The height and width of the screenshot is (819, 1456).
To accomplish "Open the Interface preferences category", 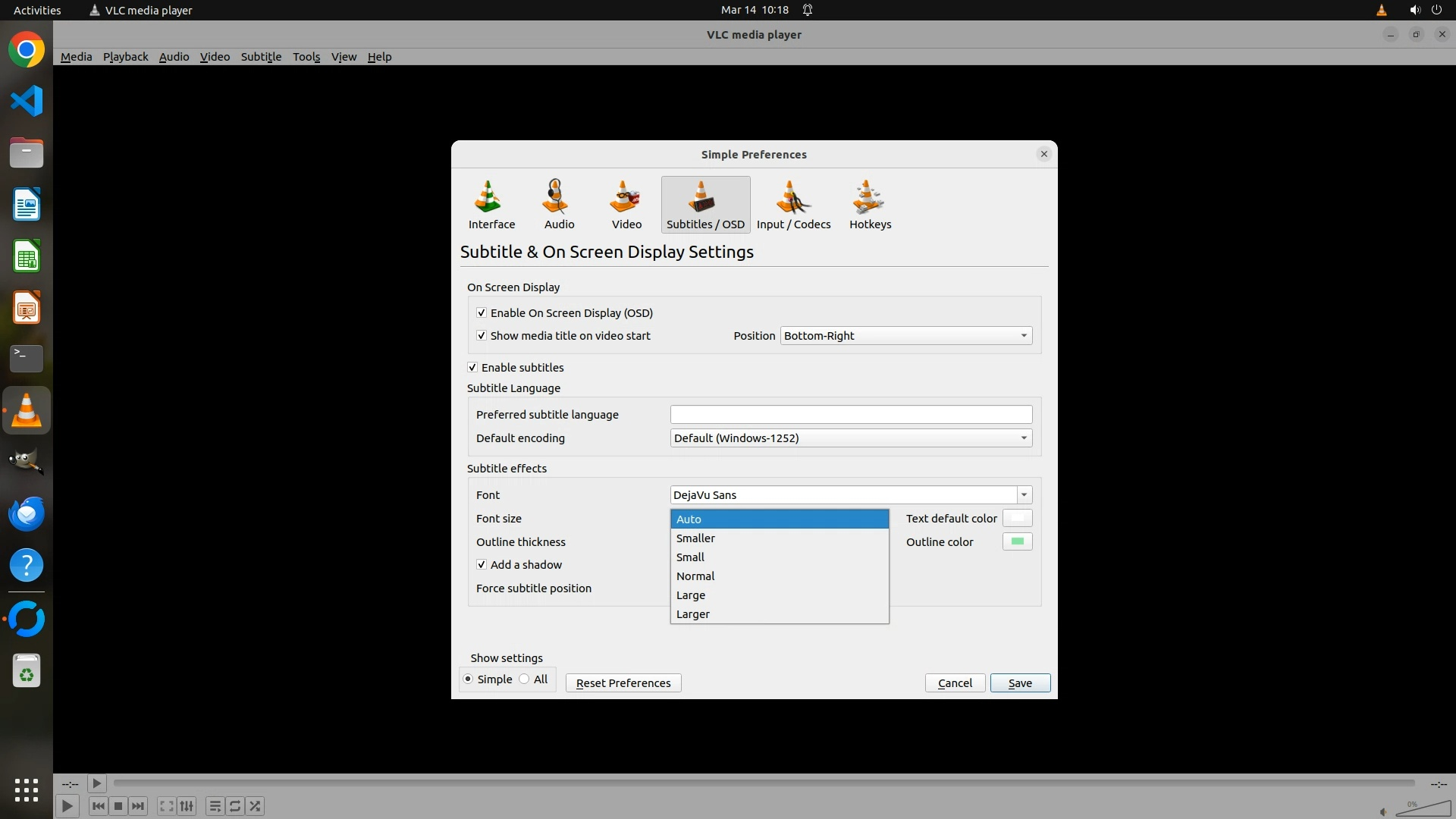I will pyautogui.click(x=491, y=205).
